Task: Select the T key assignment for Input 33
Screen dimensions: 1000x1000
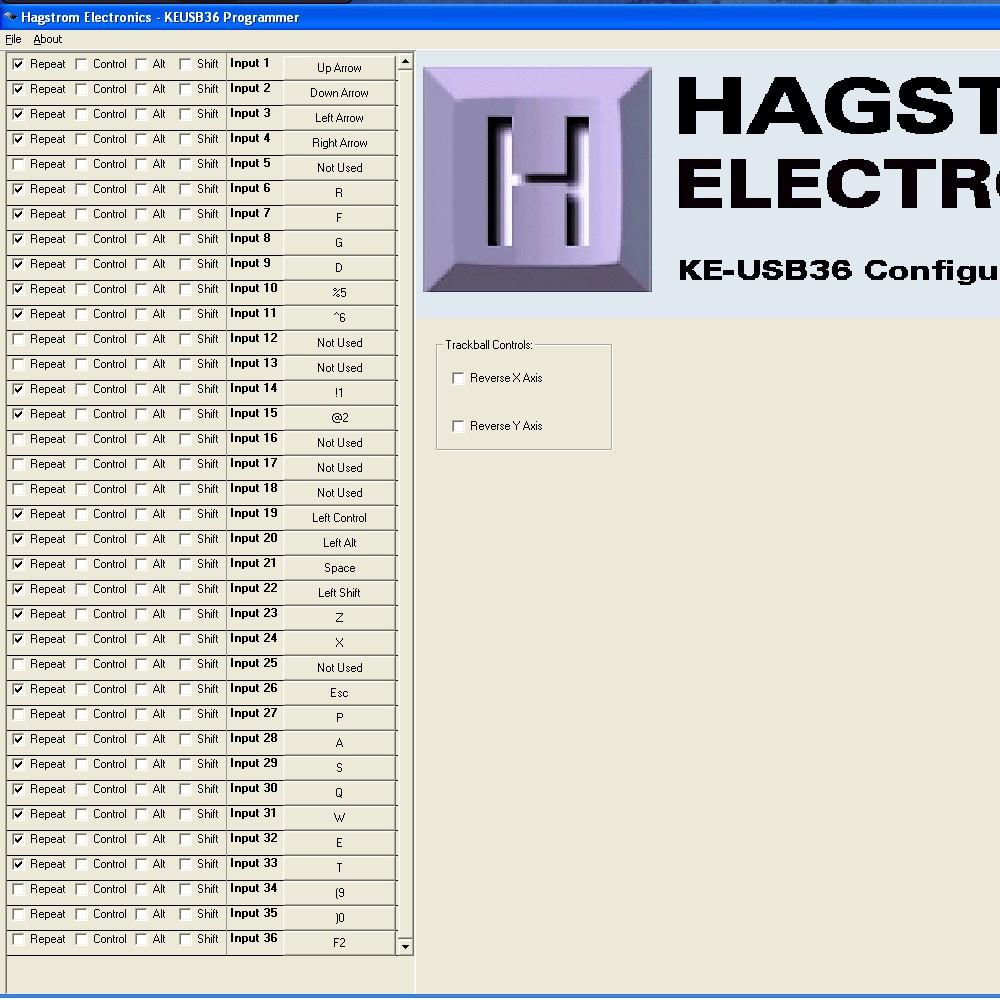Action: [x=339, y=867]
